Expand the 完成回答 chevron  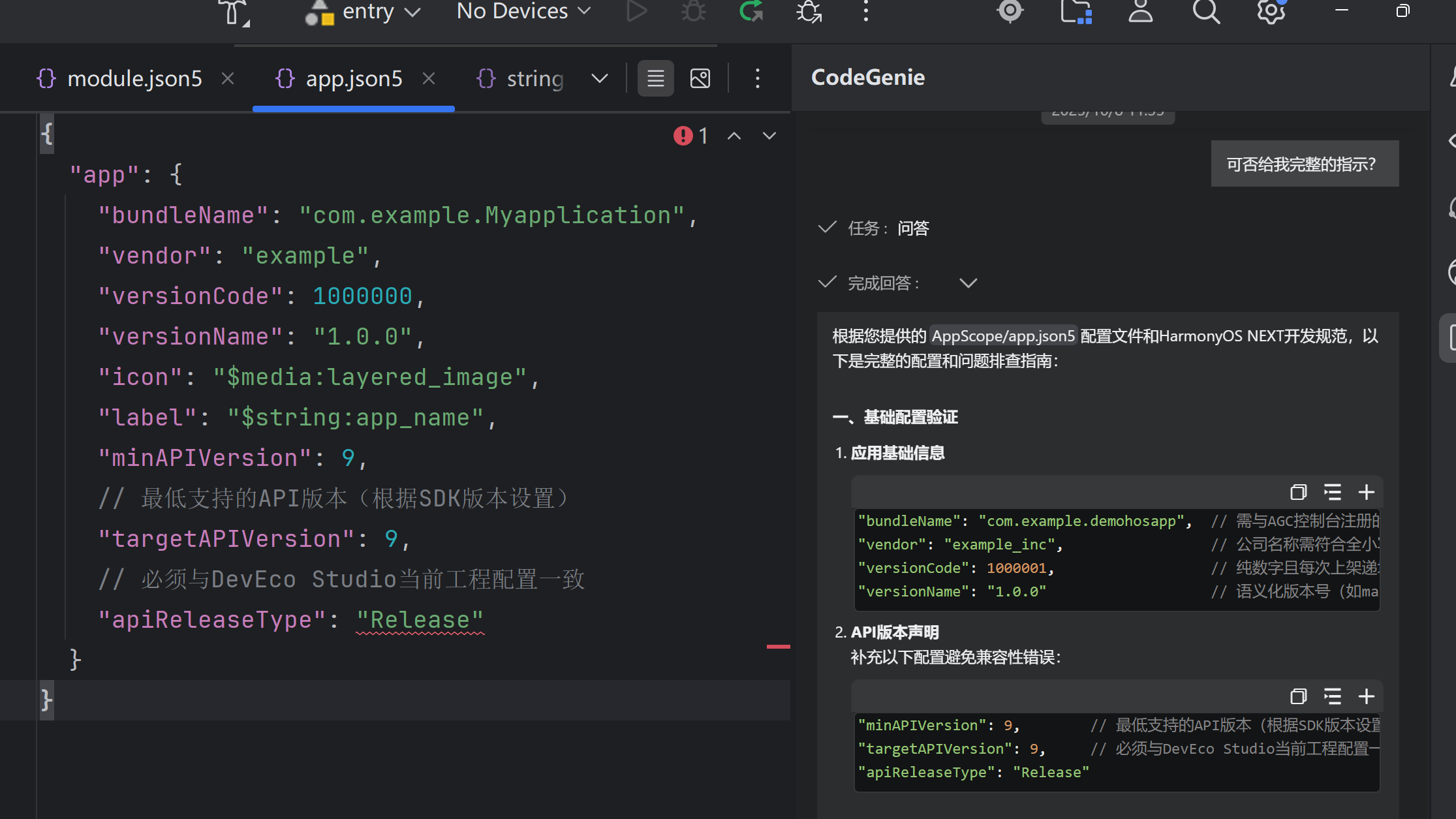tap(968, 283)
